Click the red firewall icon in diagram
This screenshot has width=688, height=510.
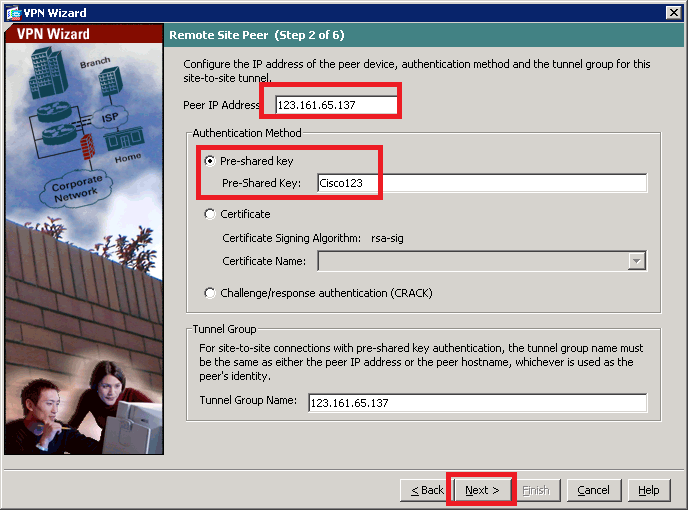tap(88, 148)
